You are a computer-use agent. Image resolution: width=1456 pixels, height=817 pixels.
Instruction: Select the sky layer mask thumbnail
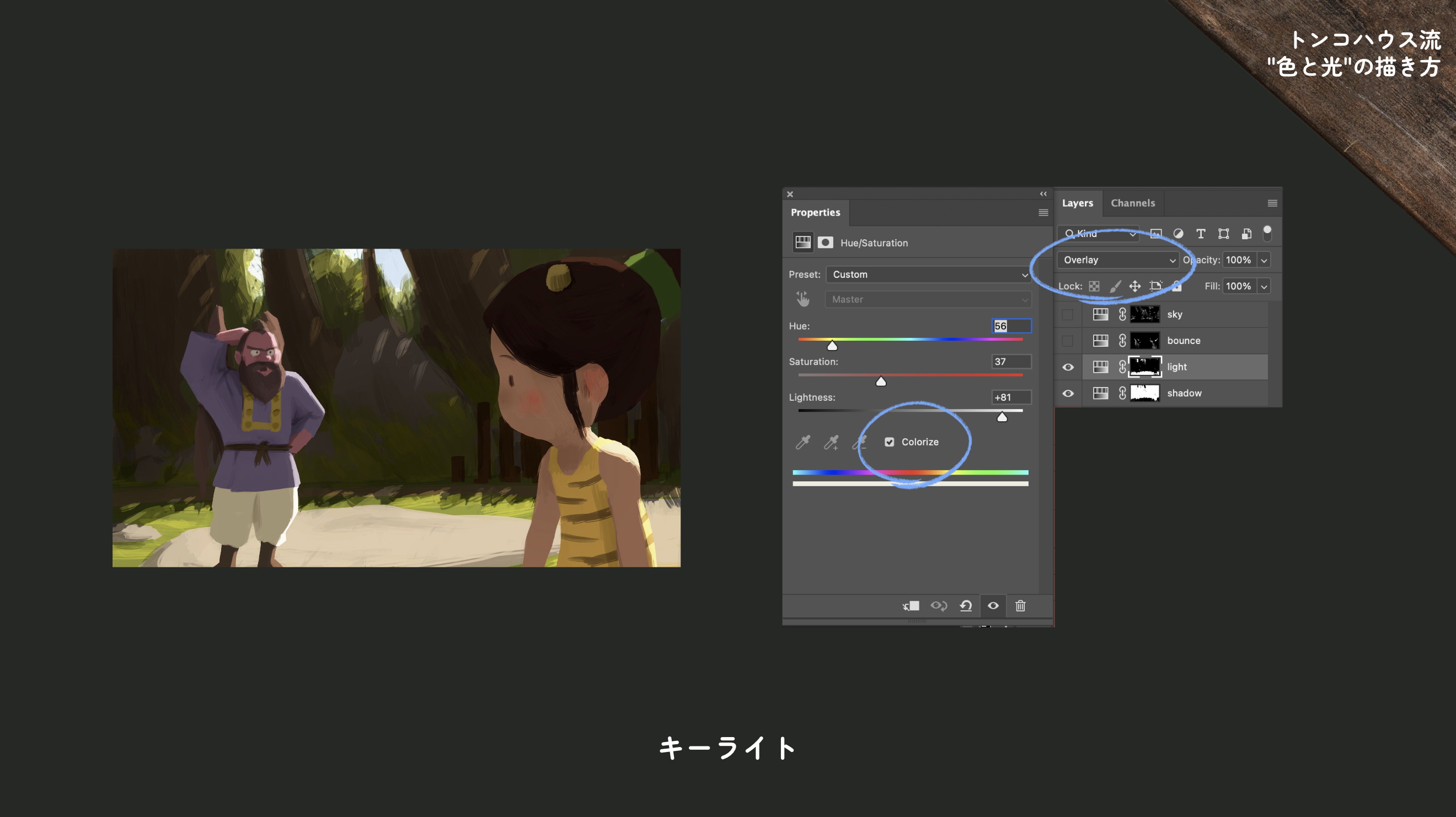point(1144,314)
